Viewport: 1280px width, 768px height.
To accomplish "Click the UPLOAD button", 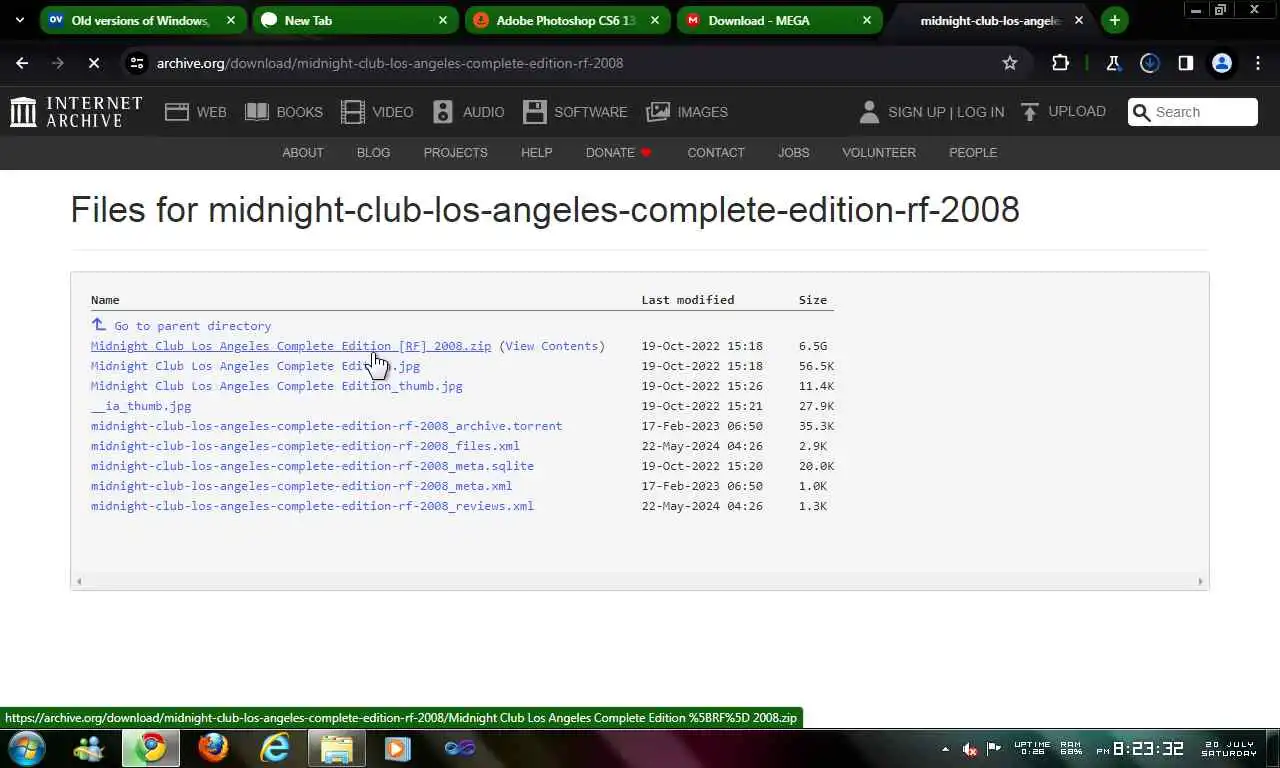I will pos(1063,112).
